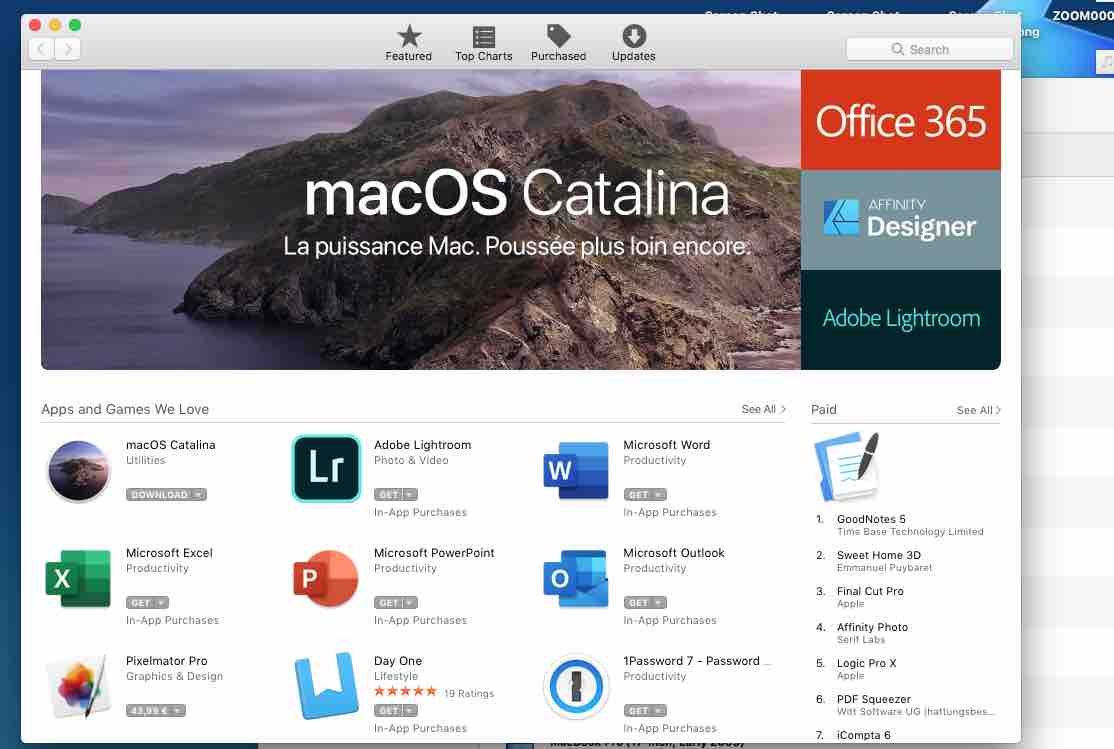This screenshot has height=749, width=1114.
Task: Open the Microsoft PowerPoint app title
Action: tap(434, 553)
